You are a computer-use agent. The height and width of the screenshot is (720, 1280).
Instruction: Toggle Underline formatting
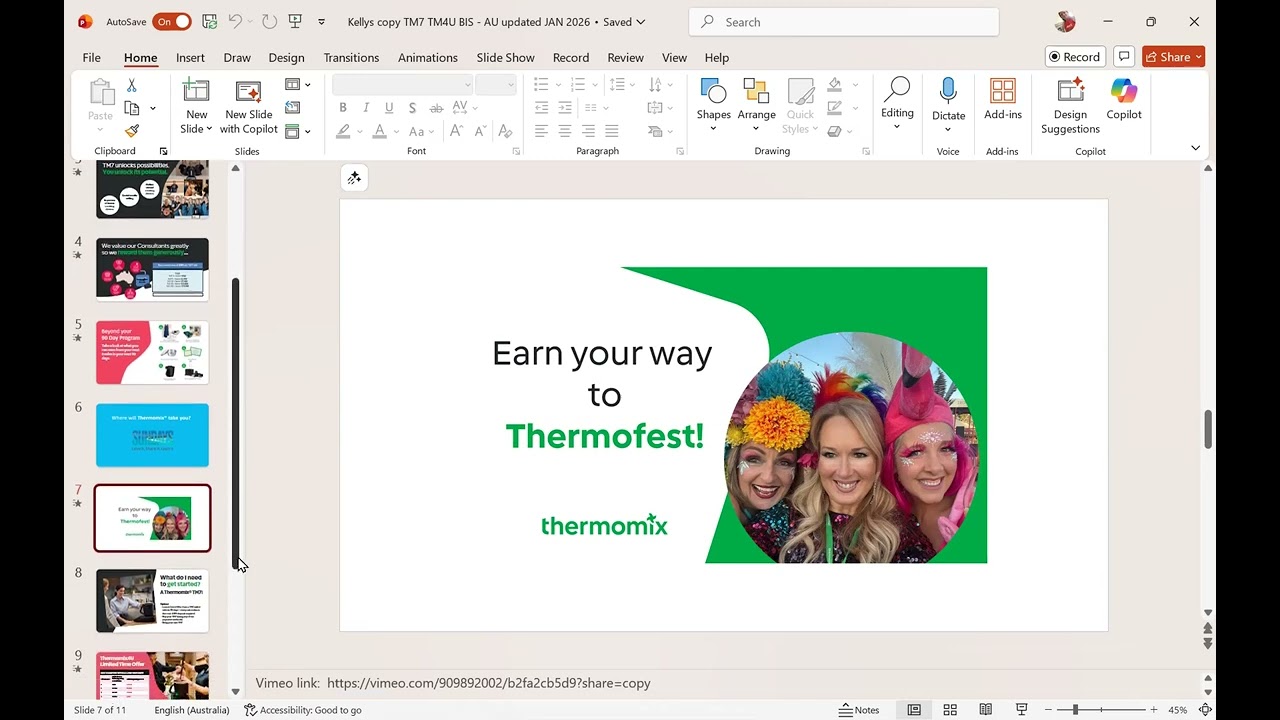389,108
